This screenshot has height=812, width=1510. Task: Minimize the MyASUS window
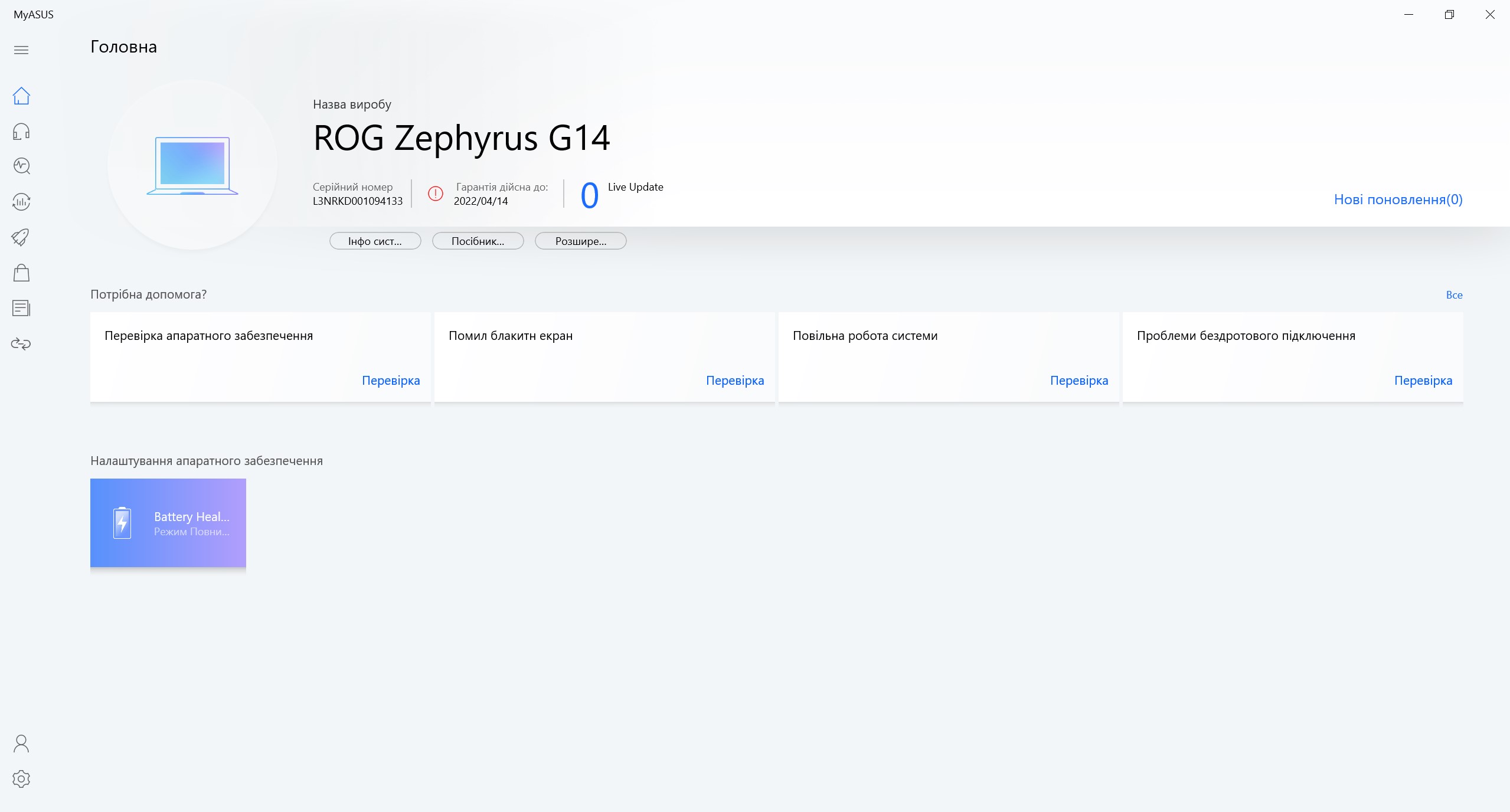(x=1409, y=15)
